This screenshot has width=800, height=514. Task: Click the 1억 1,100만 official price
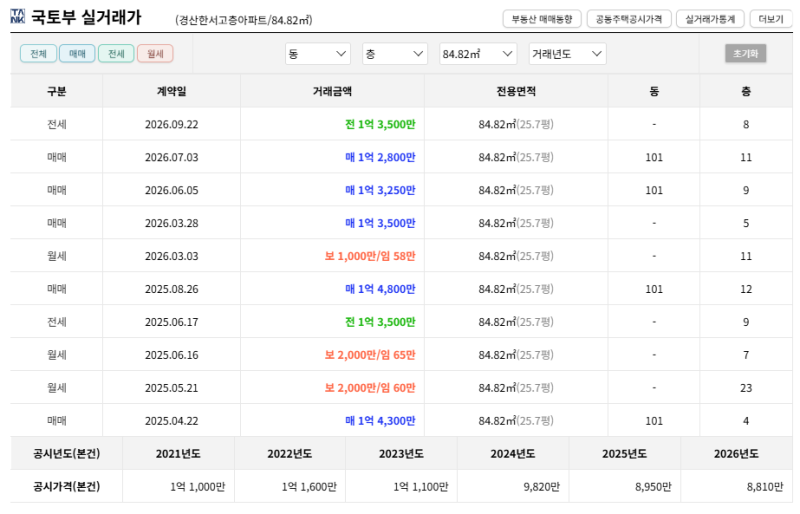point(420,487)
